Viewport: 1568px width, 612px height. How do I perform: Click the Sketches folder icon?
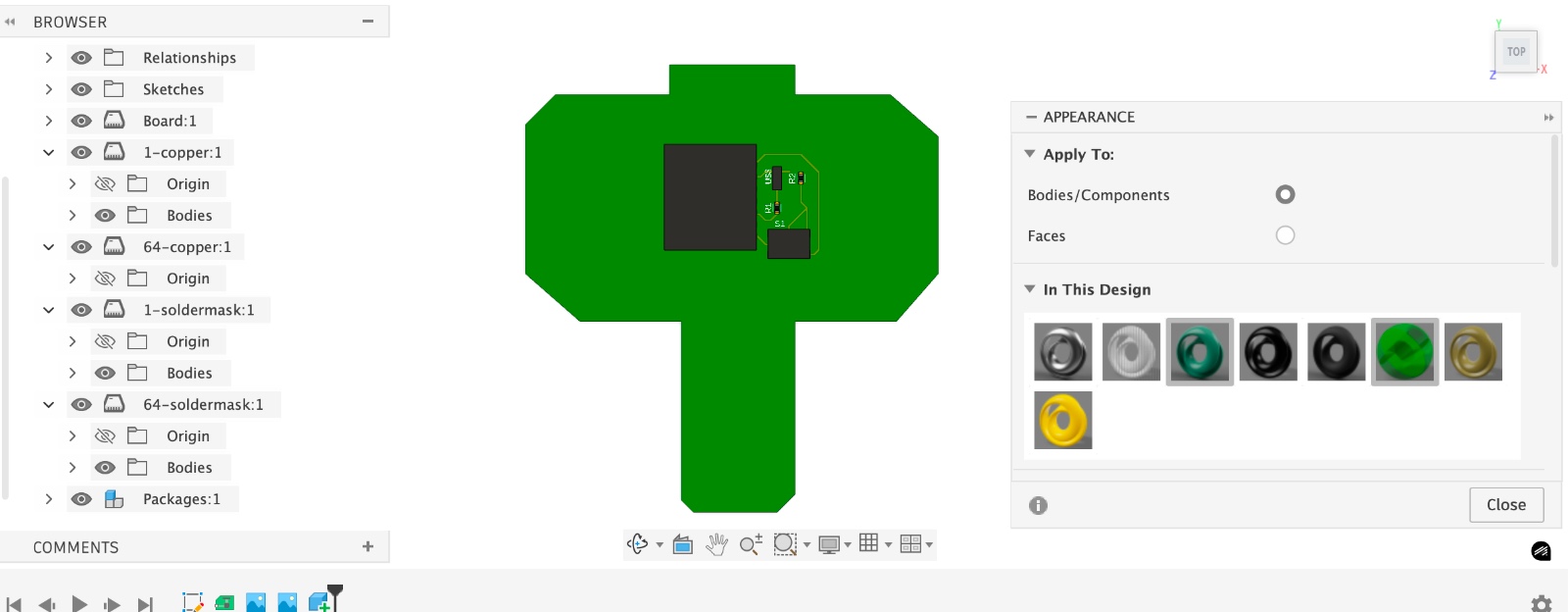tap(114, 89)
